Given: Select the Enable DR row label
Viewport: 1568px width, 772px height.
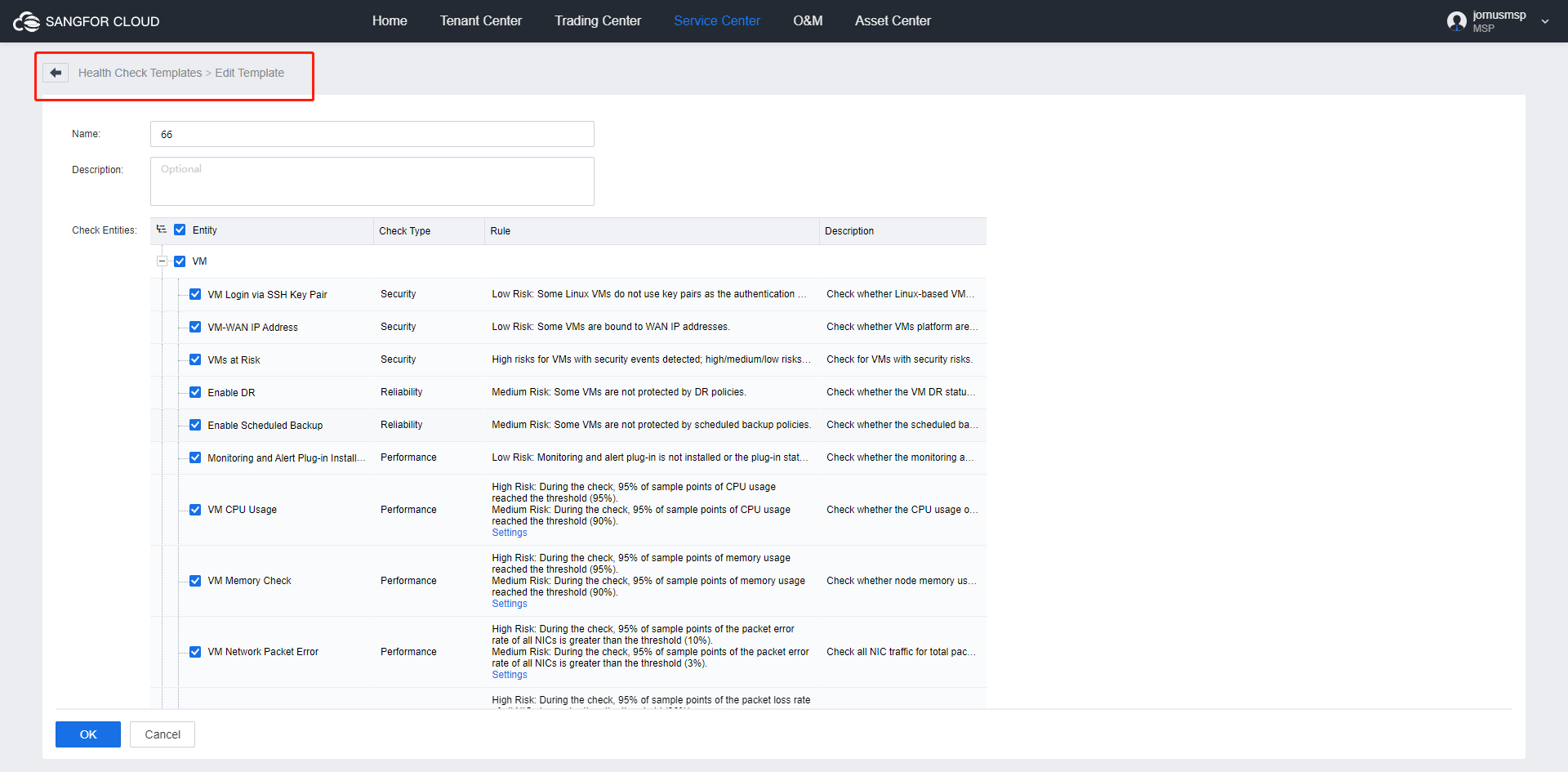Looking at the screenshot, I should 231,393.
